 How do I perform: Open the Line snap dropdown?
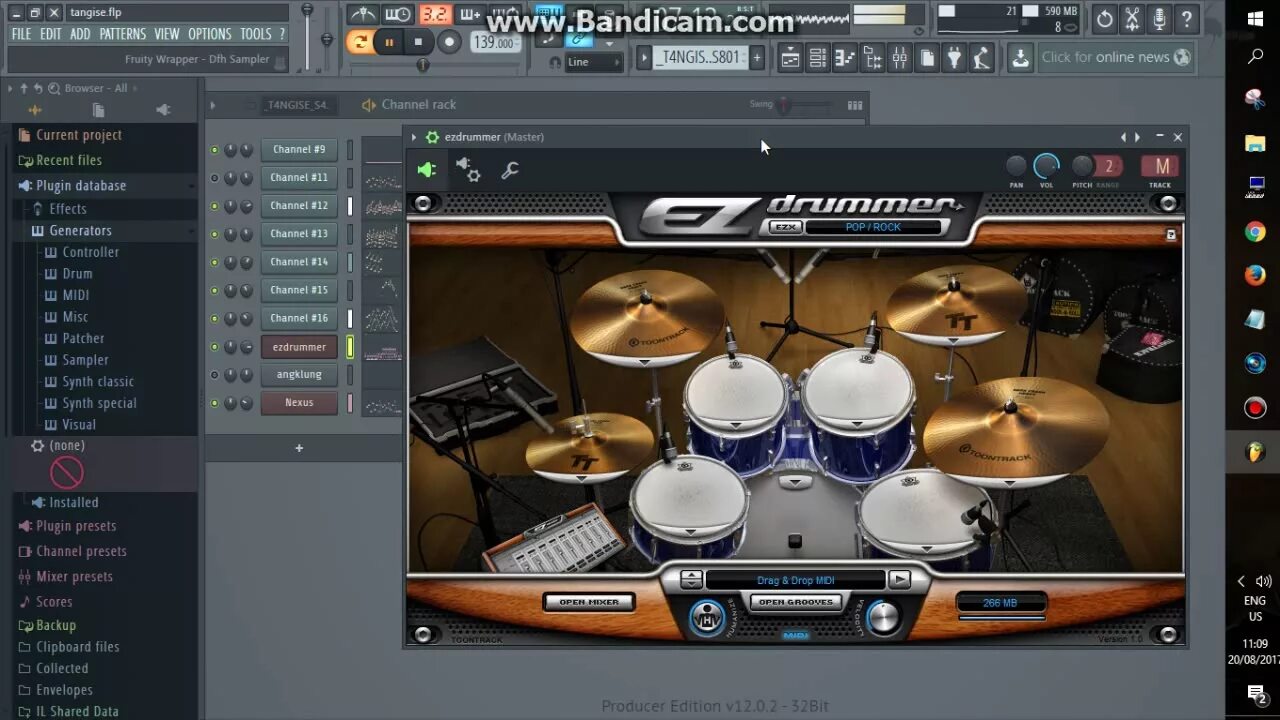pos(594,62)
